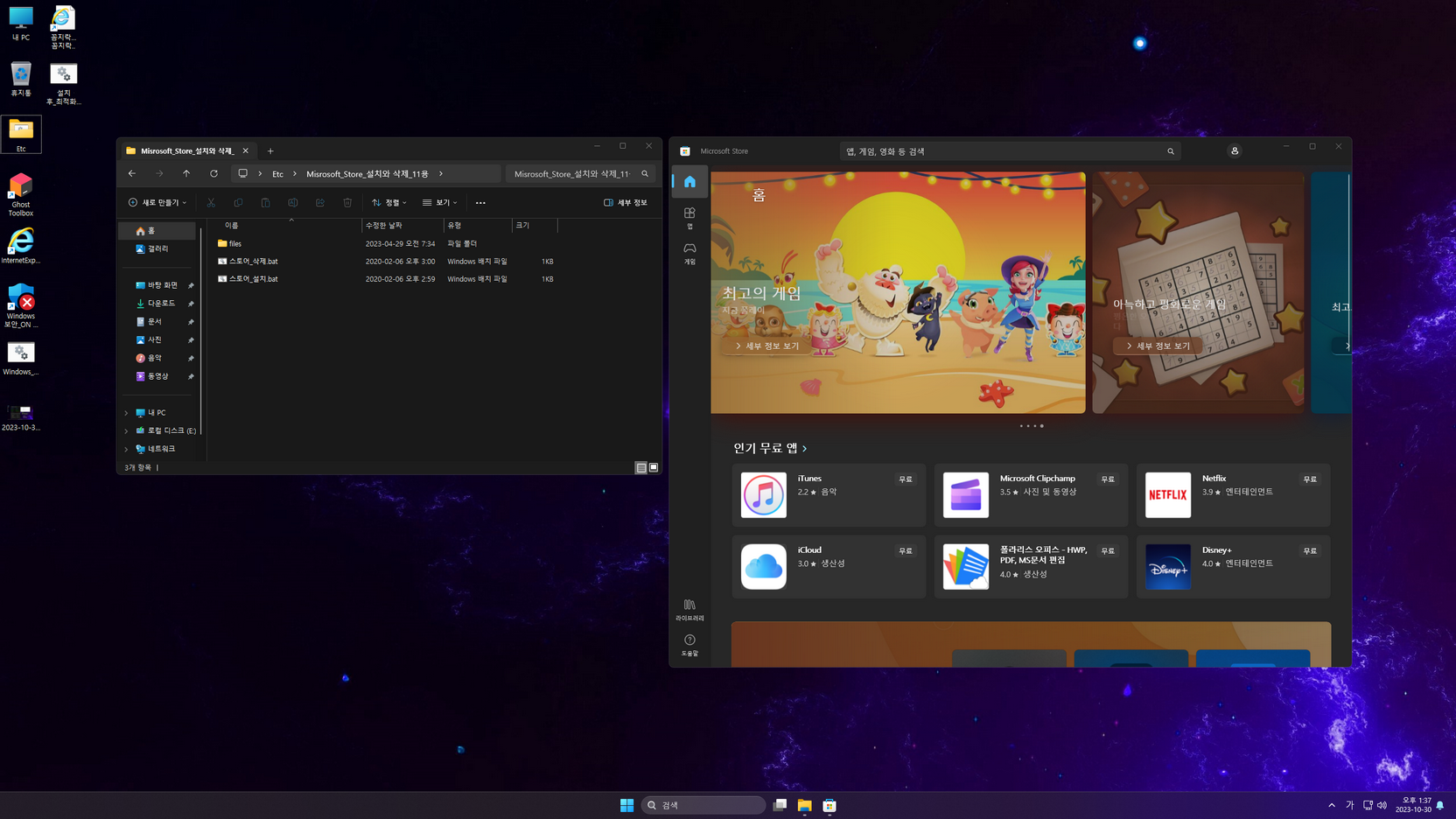This screenshot has width=1456, height=819.
Task: Open the 보기 (View) dropdown
Action: coord(440,202)
